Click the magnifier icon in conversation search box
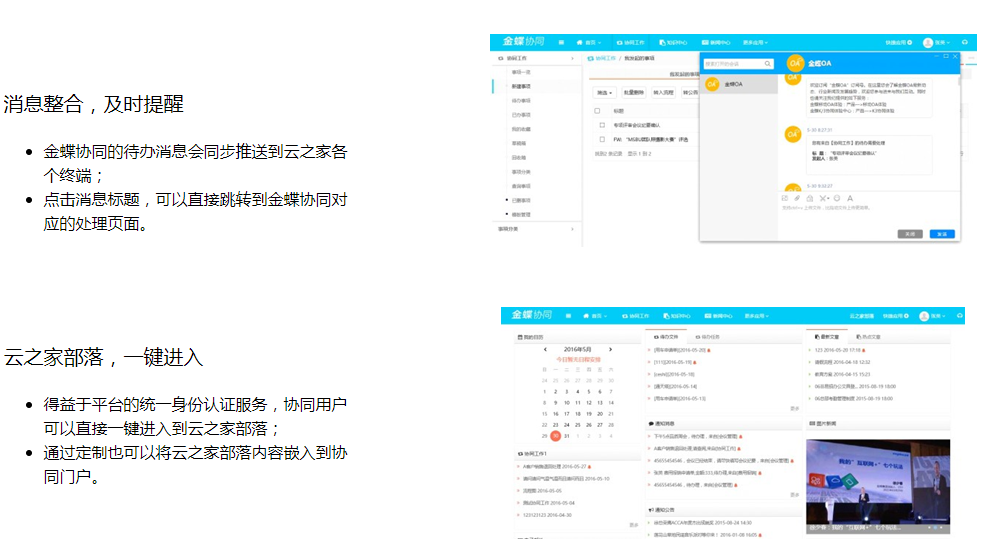This screenshot has width=987, height=548. click(x=768, y=64)
